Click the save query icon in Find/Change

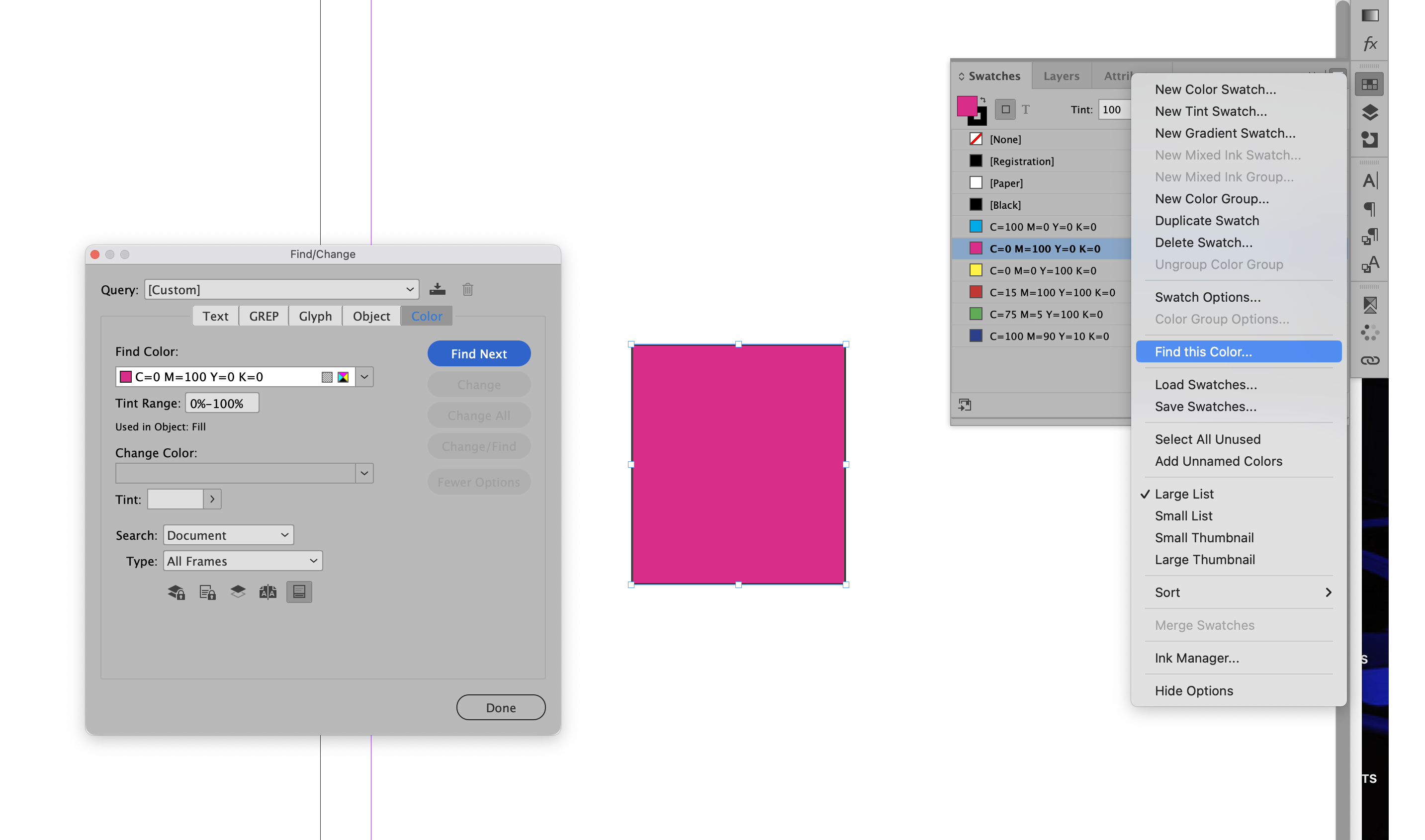(438, 289)
